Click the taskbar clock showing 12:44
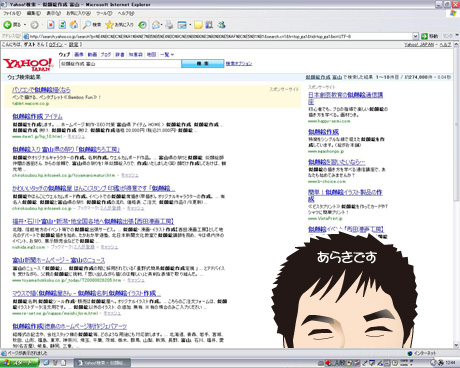This screenshot has height=368, width=460. 450,362
